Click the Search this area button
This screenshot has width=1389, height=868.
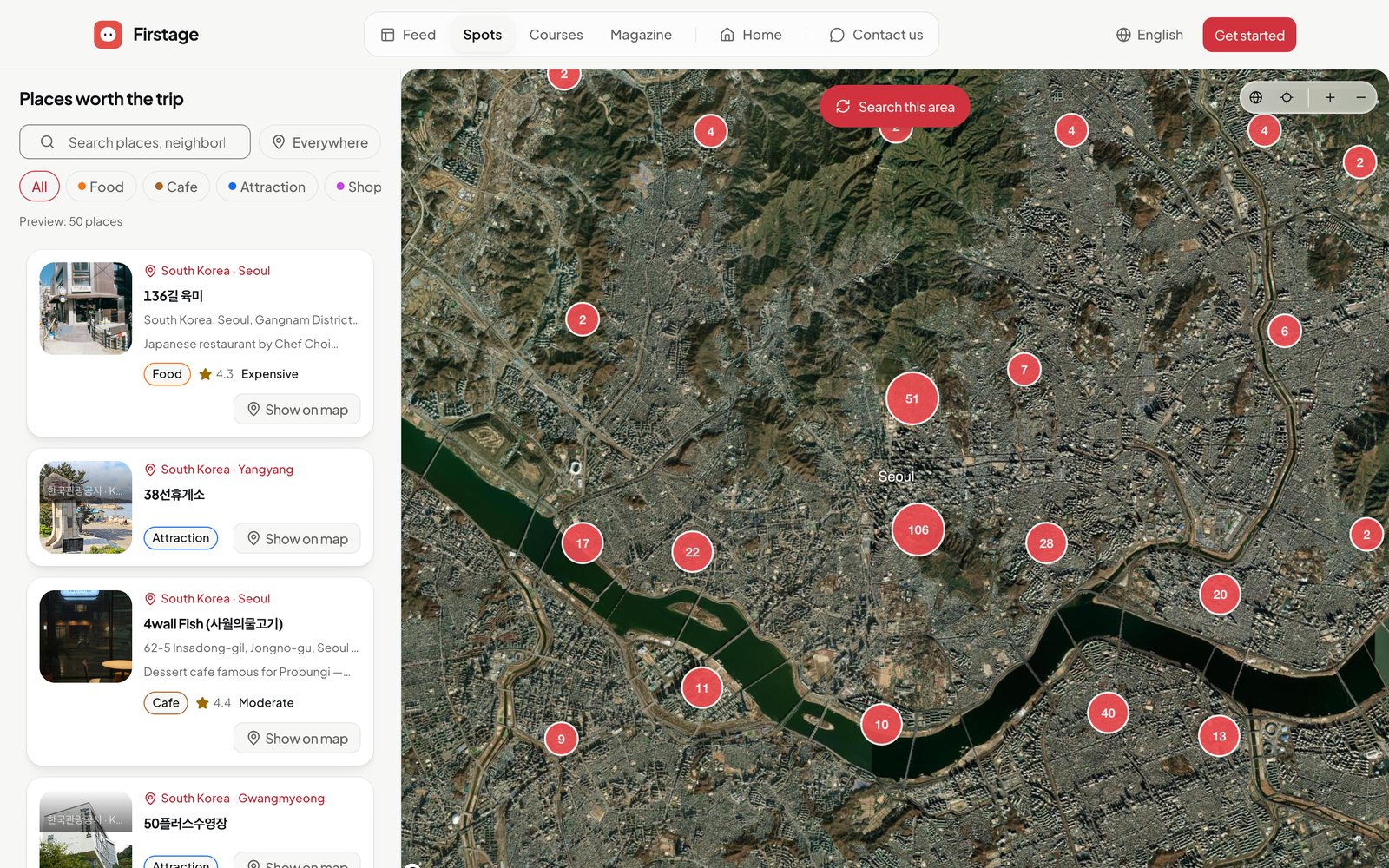coord(895,107)
